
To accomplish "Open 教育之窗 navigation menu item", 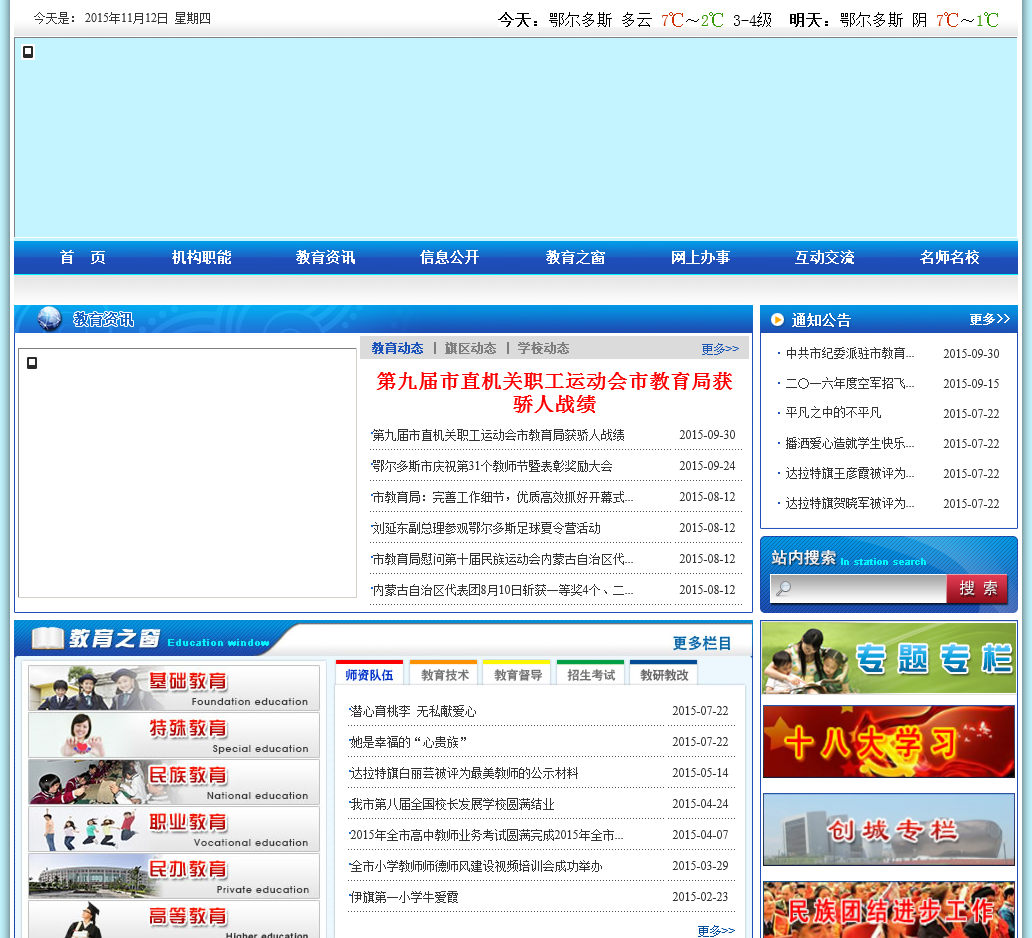I will pyautogui.click(x=575, y=257).
